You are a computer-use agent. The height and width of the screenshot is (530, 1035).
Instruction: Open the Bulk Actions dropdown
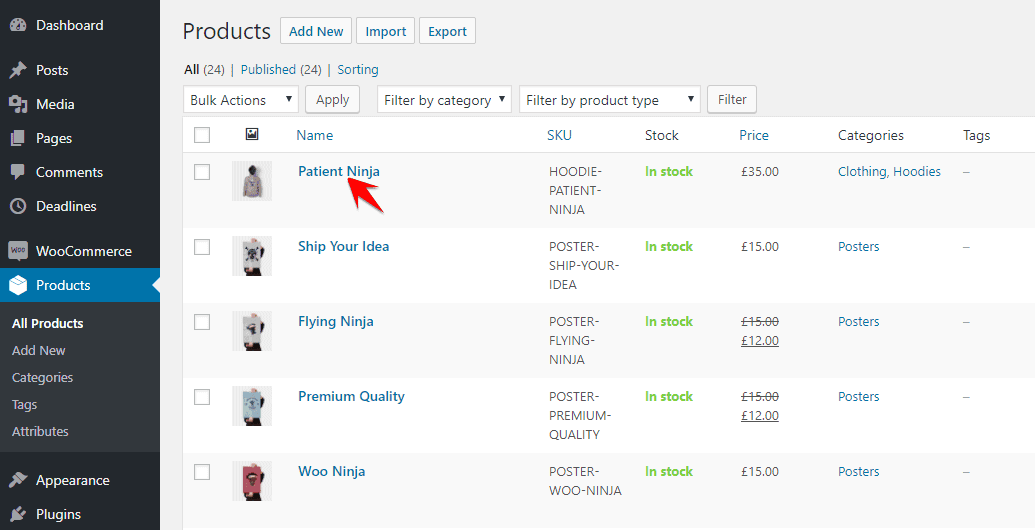241,100
